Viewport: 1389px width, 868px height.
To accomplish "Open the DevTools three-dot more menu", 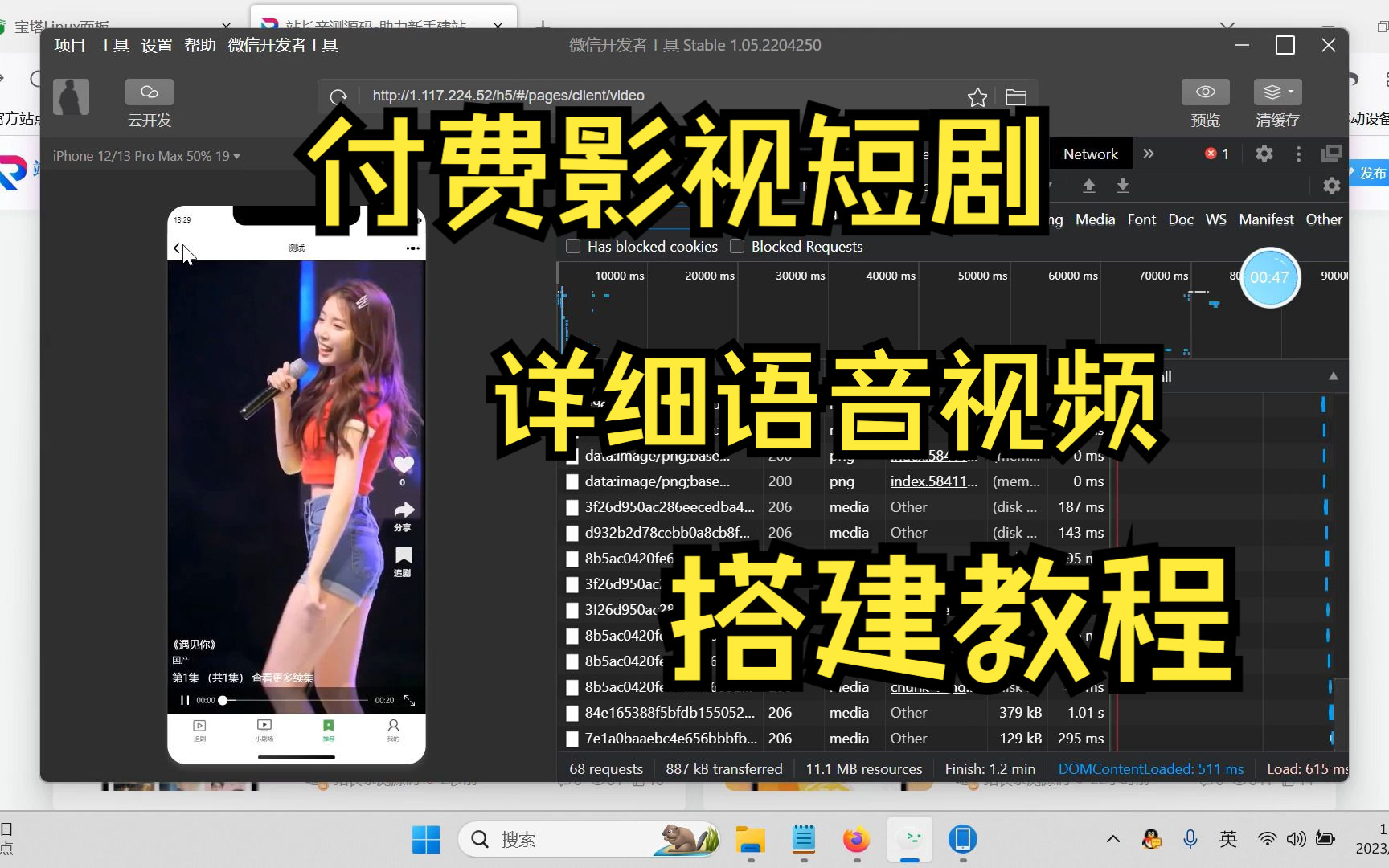I will [x=1298, y=154].
